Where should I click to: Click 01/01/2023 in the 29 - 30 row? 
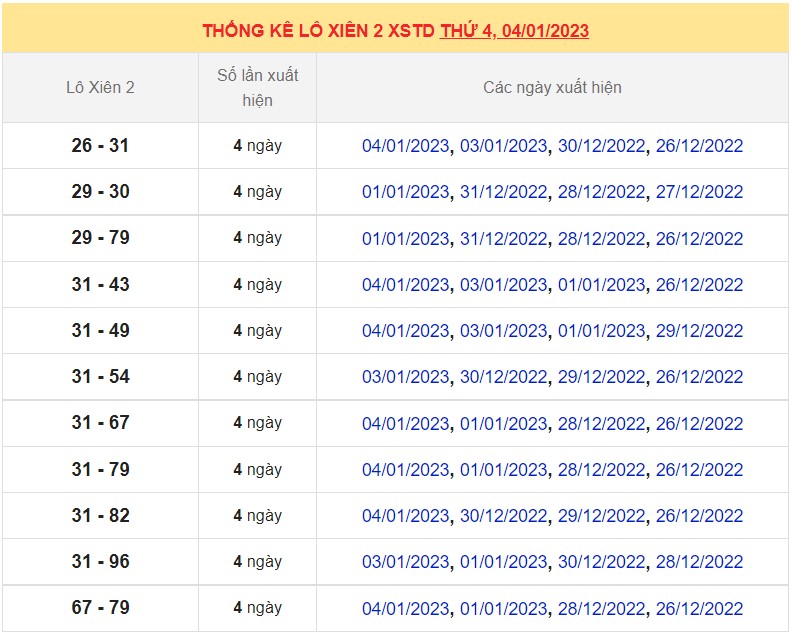[405, 192]
